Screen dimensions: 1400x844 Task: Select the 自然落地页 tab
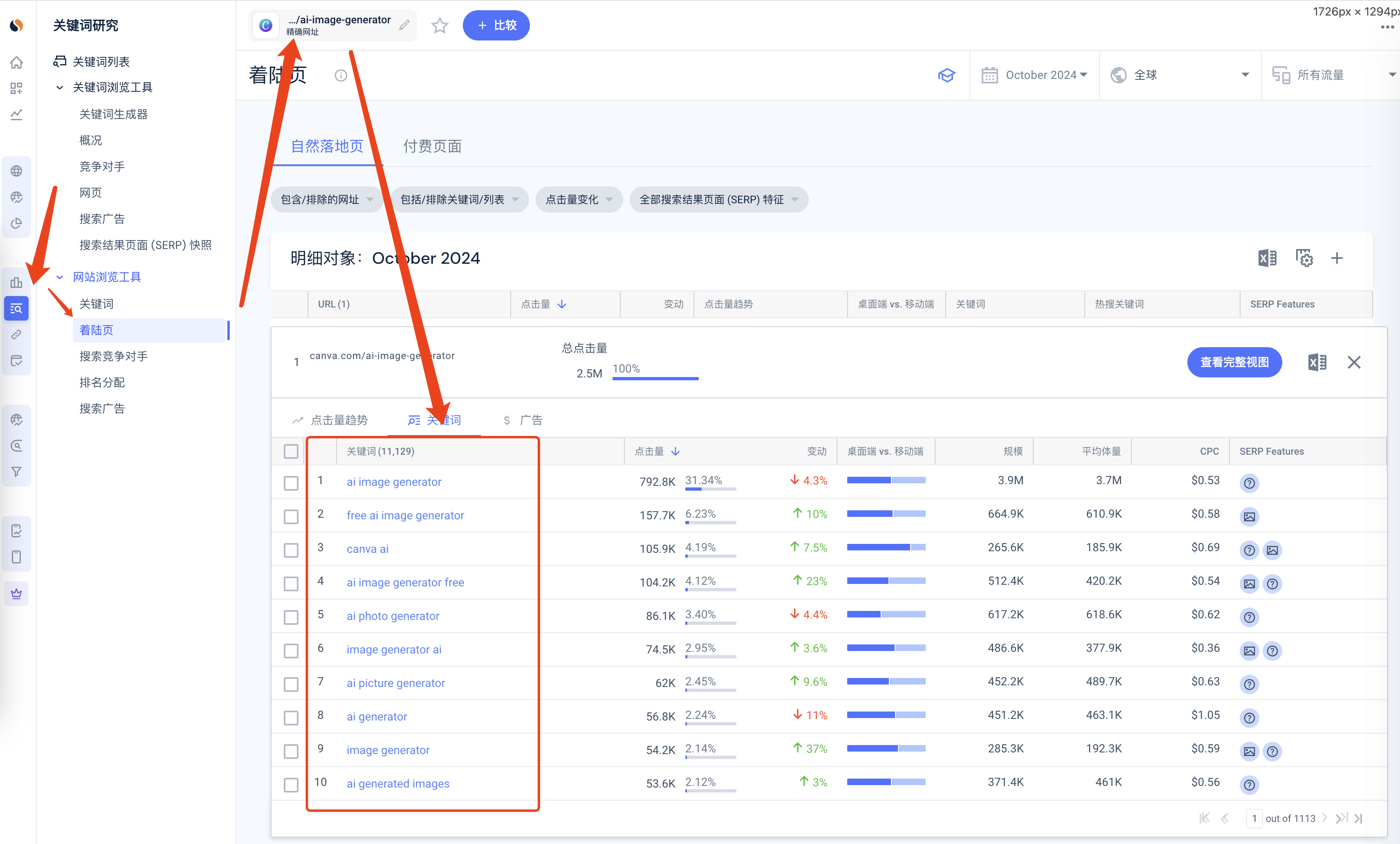[x=327, y=147]
